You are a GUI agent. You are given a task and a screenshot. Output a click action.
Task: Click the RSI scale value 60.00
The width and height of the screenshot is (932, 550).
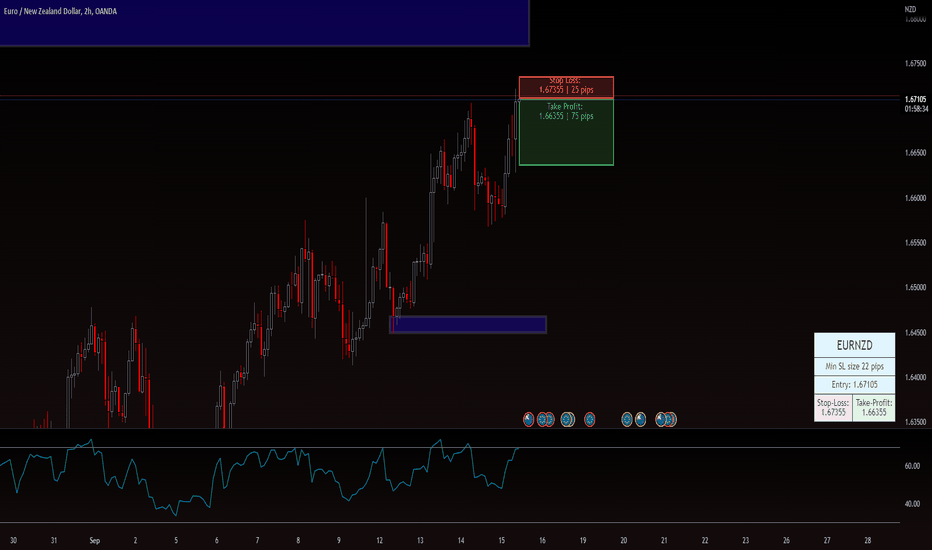[912, 466]
